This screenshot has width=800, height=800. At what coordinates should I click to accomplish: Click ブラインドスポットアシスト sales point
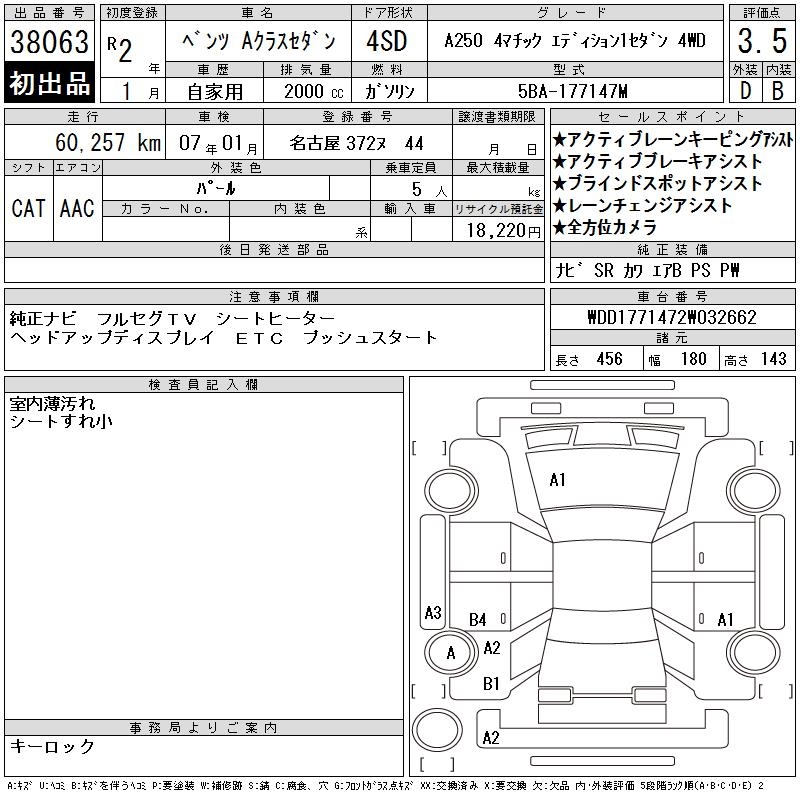click(658, 183)
